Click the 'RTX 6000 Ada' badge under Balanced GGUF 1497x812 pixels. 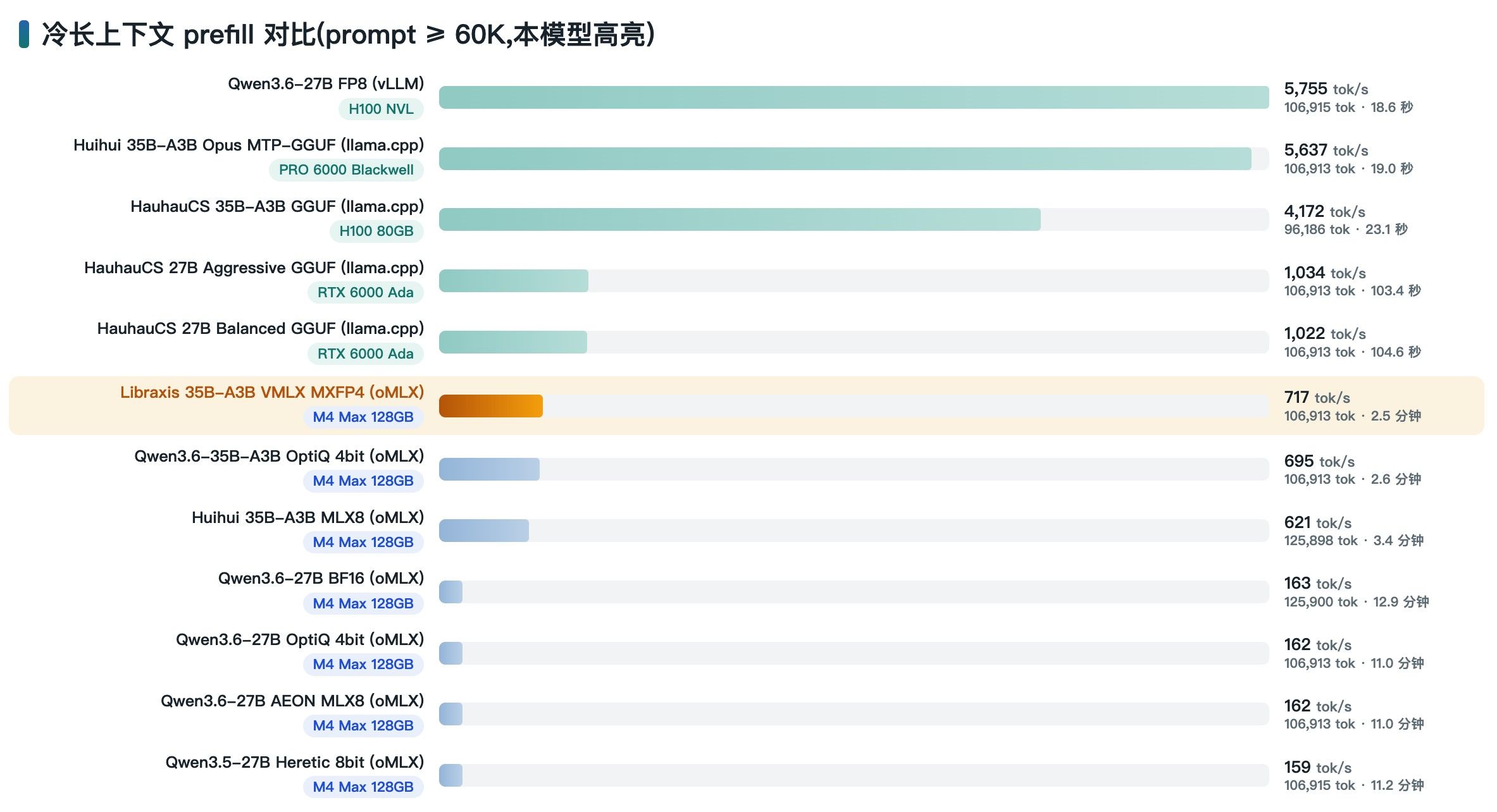coord(366,354)
